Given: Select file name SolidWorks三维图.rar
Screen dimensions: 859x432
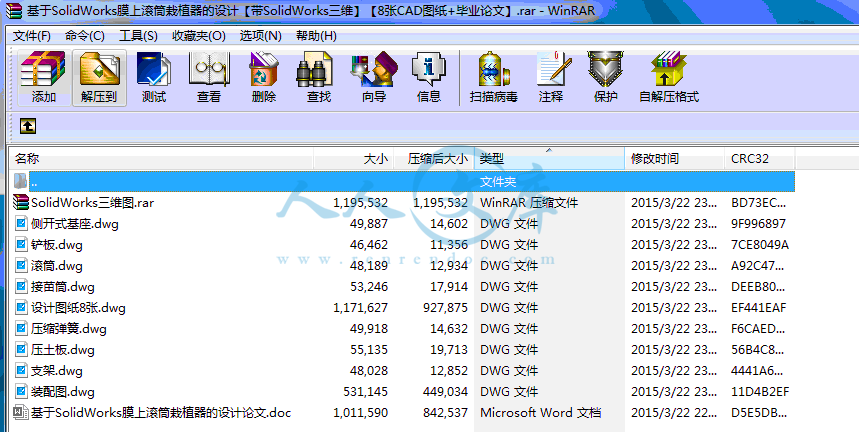Looking at the screenshot, I should coord(93,203).
